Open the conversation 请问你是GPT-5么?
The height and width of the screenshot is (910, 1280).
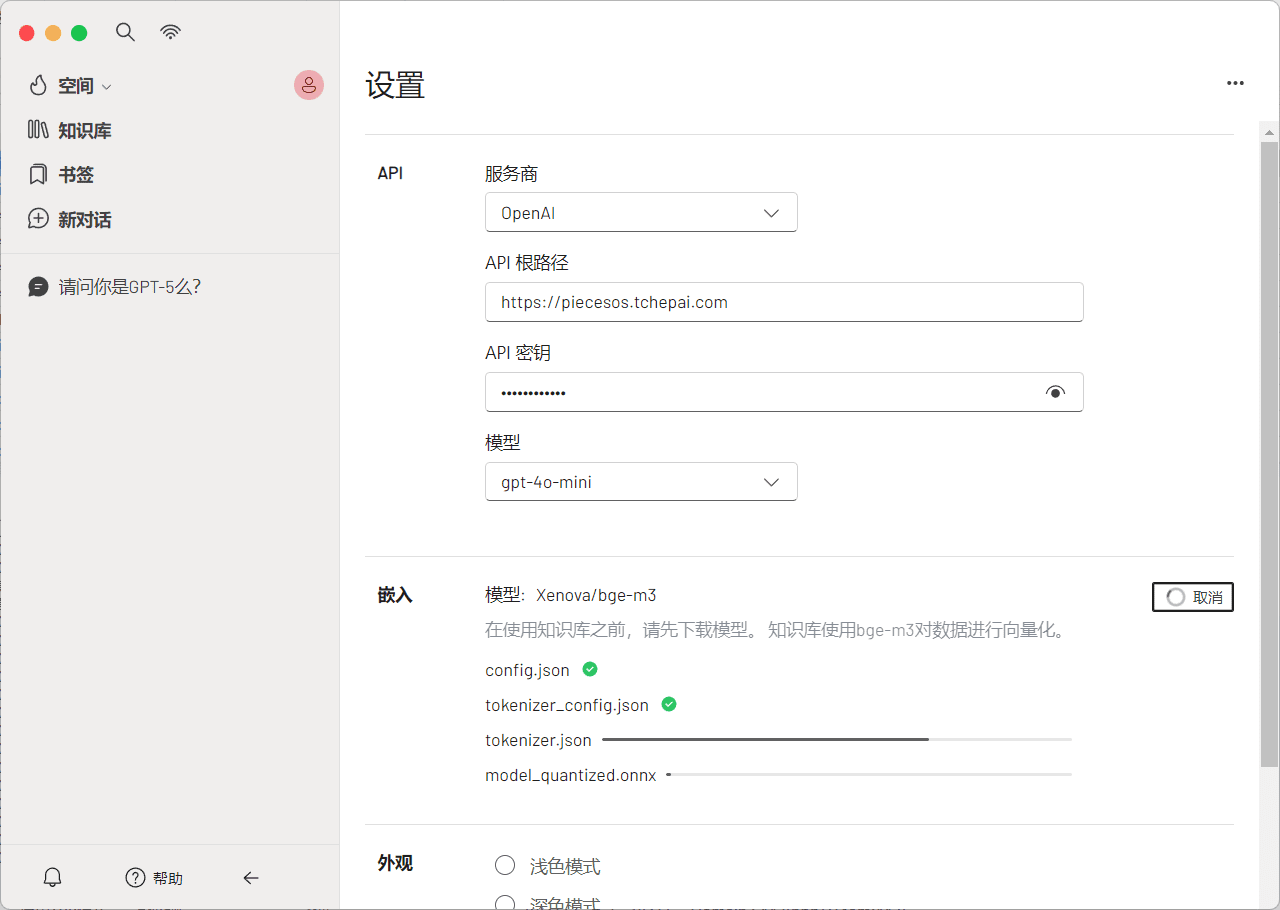coord(130,287)
